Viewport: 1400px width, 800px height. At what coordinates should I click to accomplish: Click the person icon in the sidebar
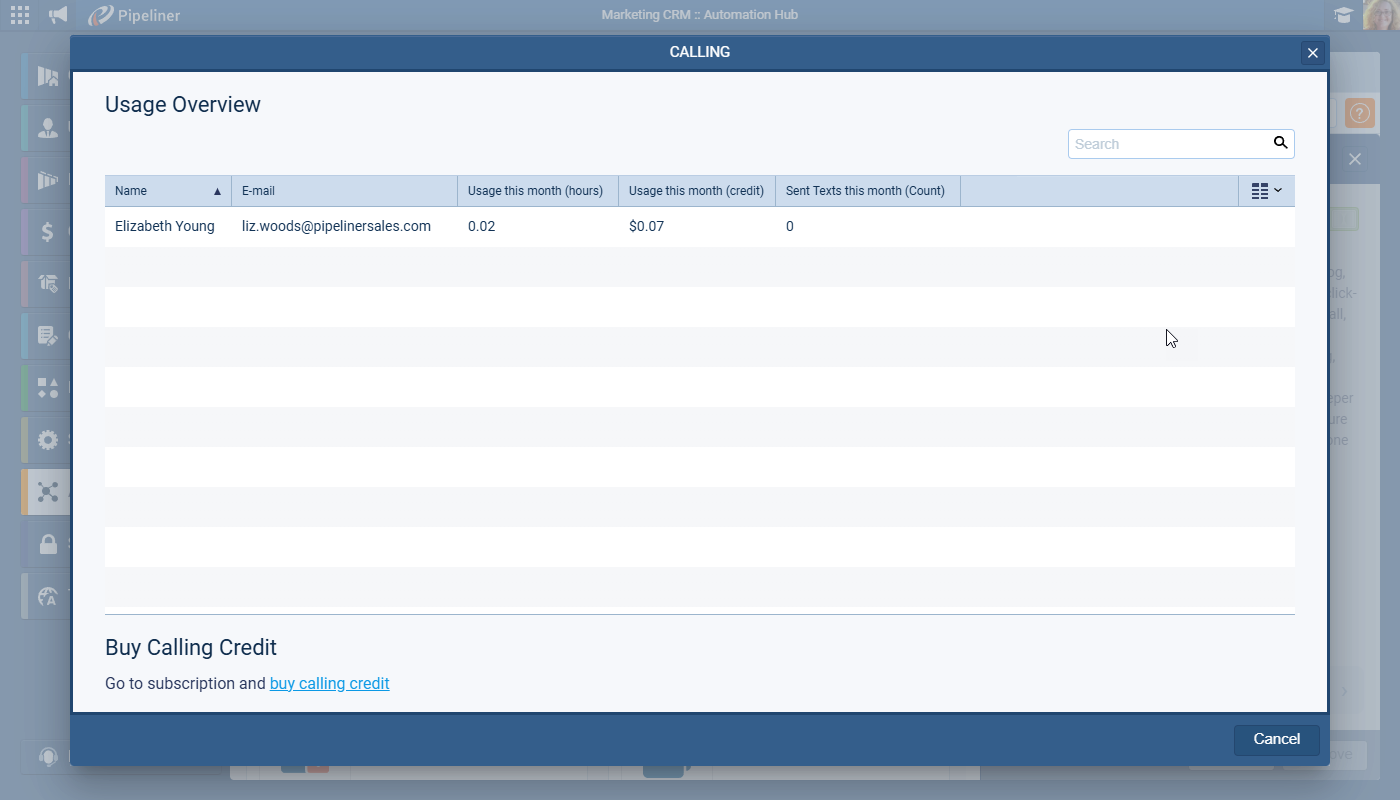pos(47,128)
